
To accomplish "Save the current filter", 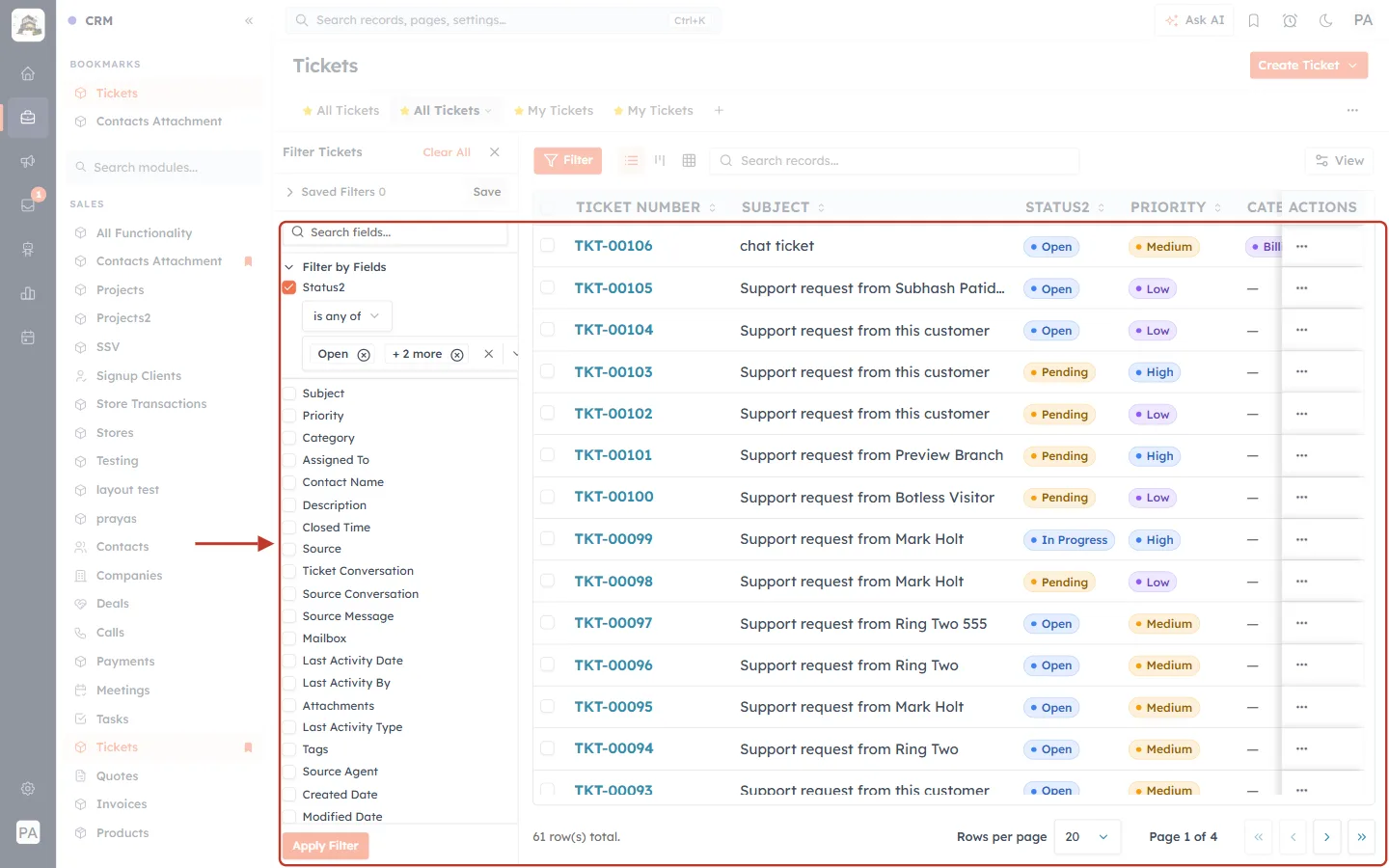I will tap(487, 192).
